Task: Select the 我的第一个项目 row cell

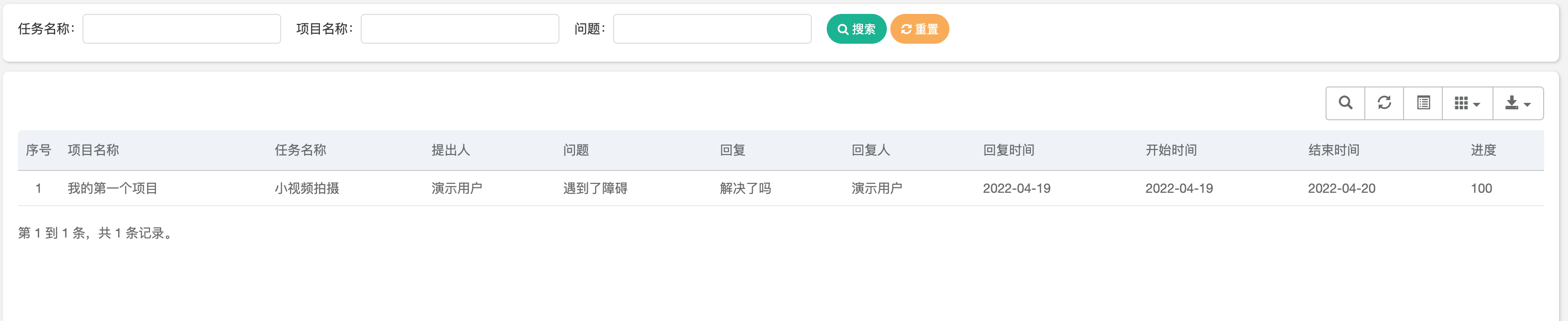Action: click(113, 188)
